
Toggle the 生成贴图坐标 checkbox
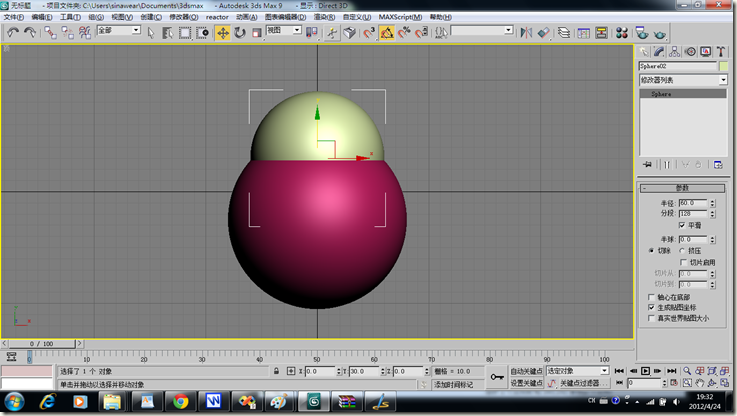(x=651, y=307)
